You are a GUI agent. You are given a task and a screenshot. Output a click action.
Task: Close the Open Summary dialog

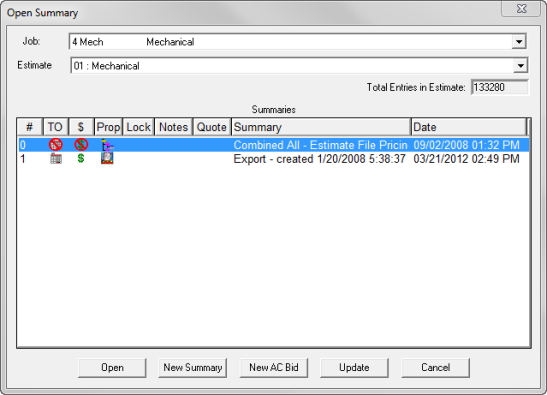pyautogui.click(x=521, y=8)
